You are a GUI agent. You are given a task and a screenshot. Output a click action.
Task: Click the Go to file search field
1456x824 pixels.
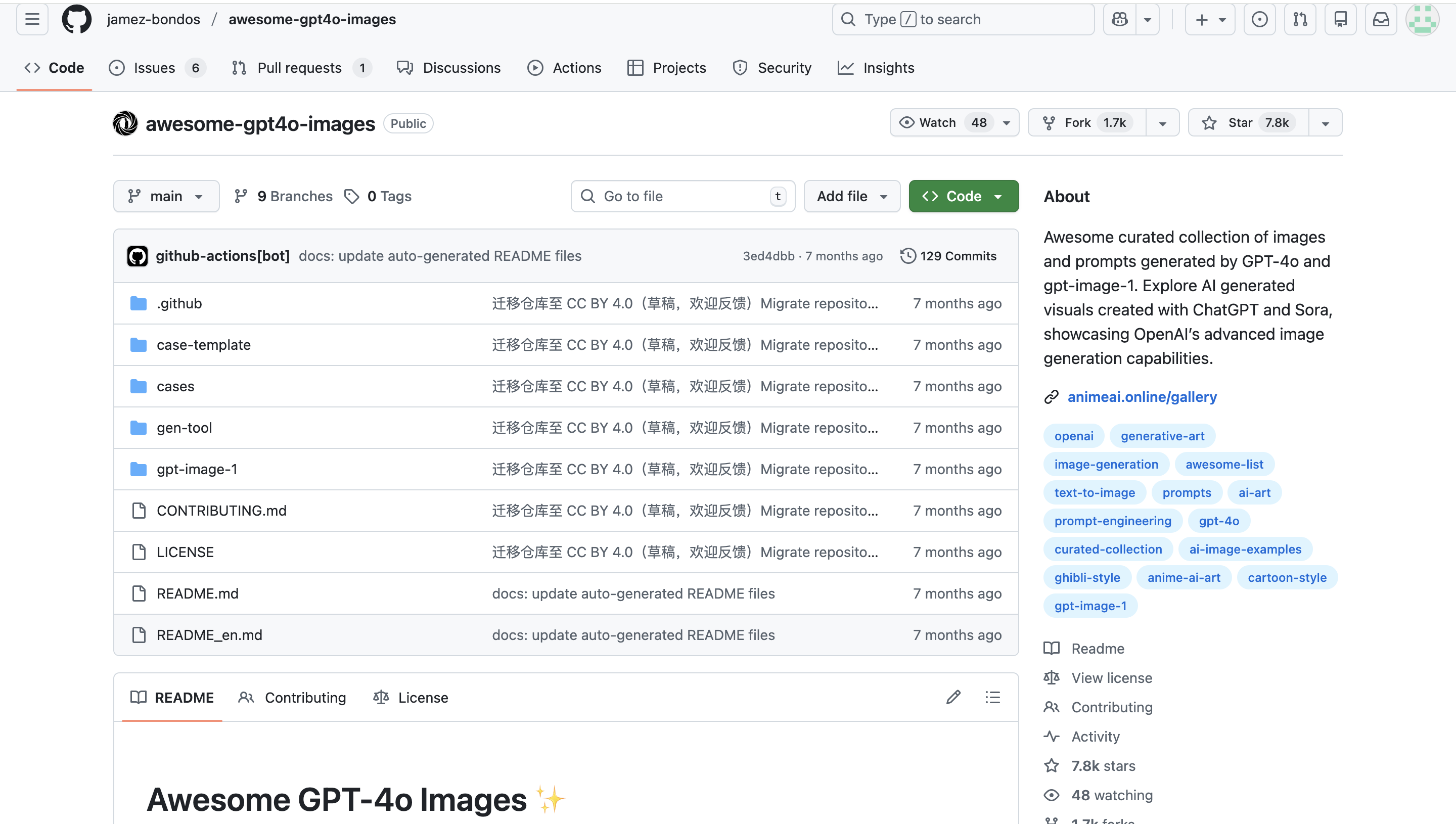682,196
